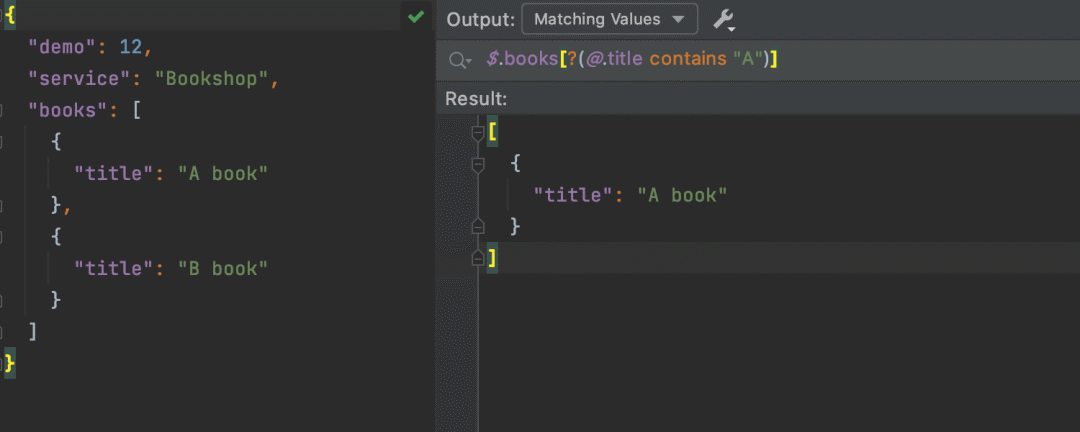Click fold marker beside result closing brace
This screenshot has width=1080, height=432.
coord(478,227)
